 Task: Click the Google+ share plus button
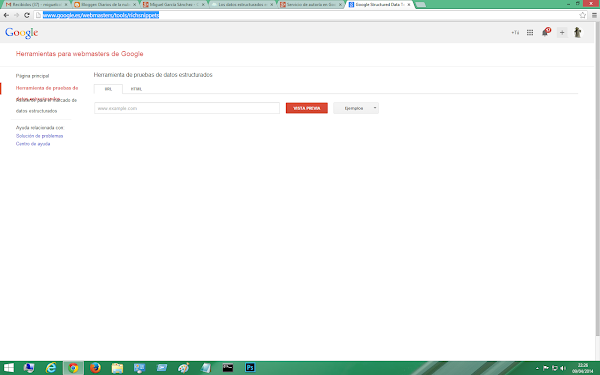click(562, 33)
